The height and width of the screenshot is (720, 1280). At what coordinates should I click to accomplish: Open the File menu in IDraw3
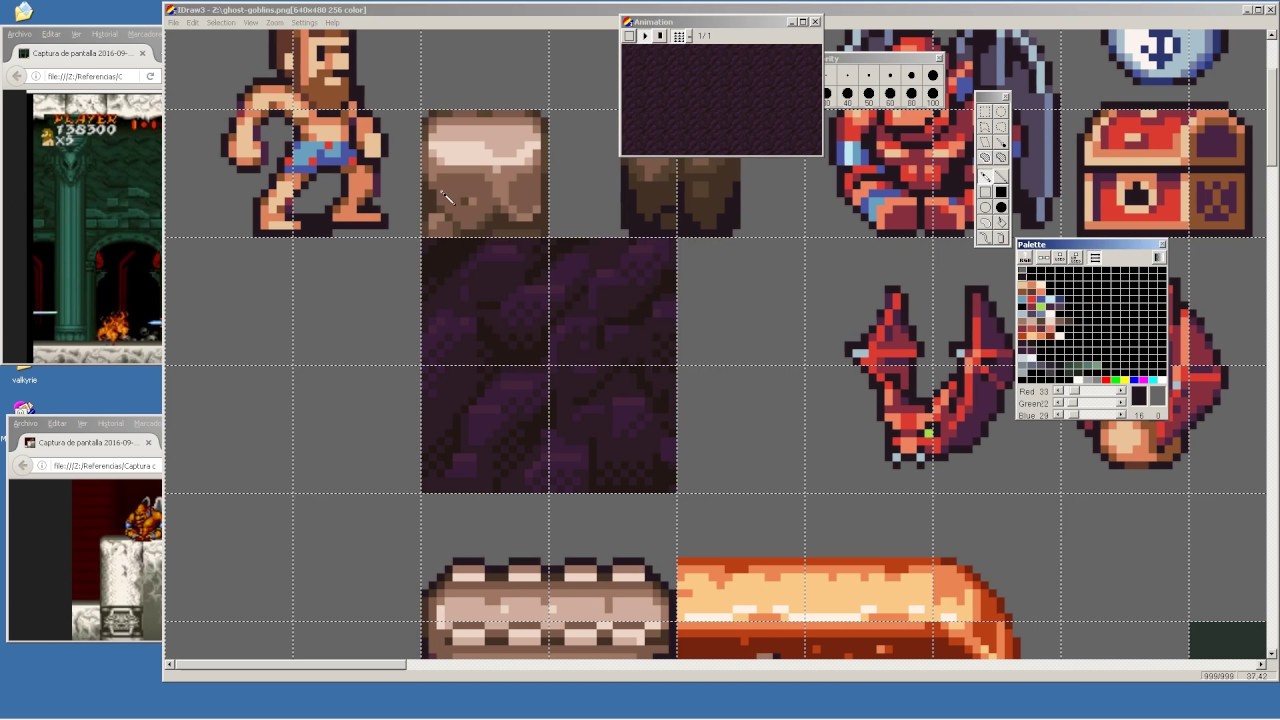174,22
